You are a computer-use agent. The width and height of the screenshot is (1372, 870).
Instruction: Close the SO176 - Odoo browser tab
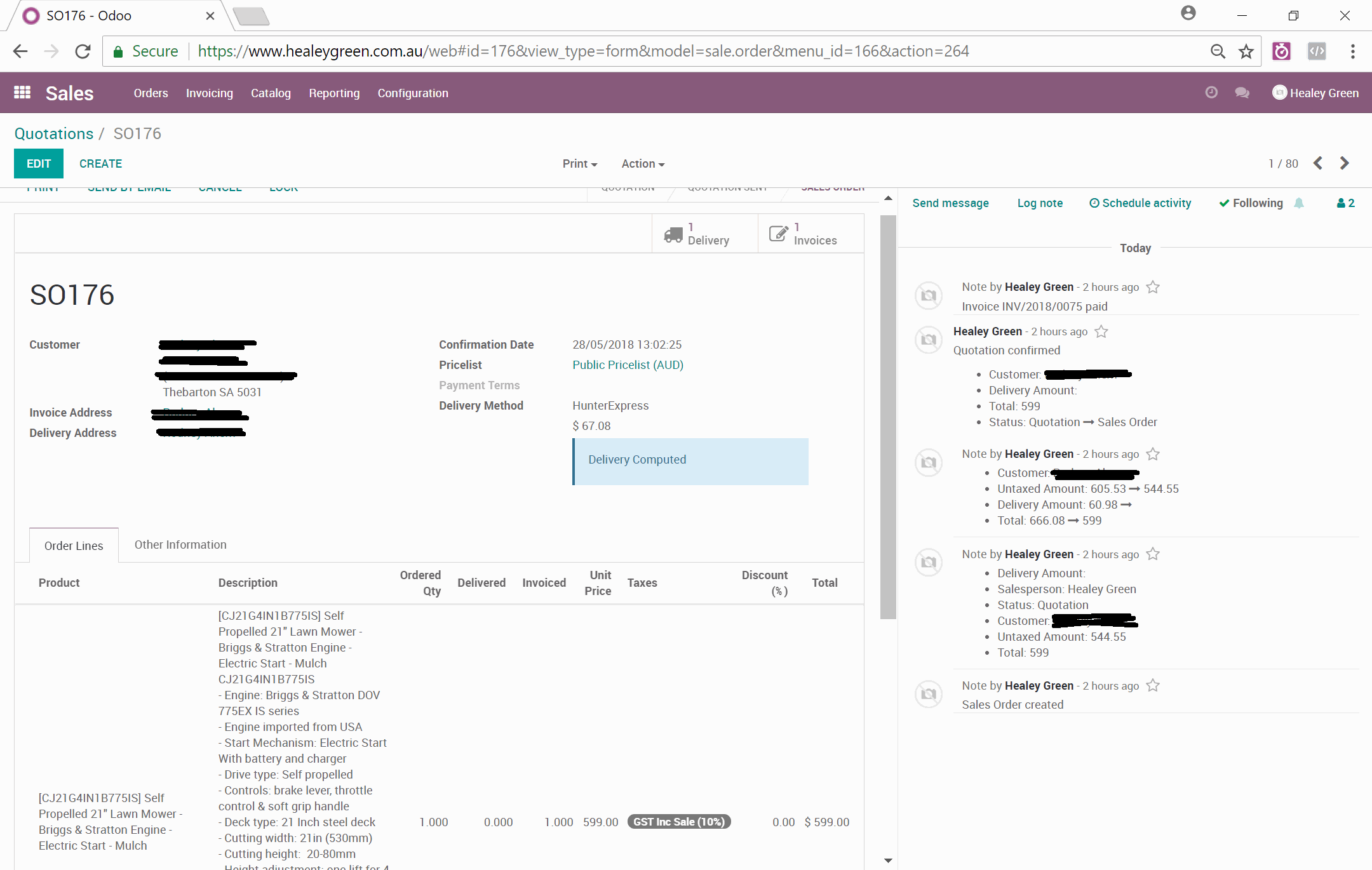(210, 16)
